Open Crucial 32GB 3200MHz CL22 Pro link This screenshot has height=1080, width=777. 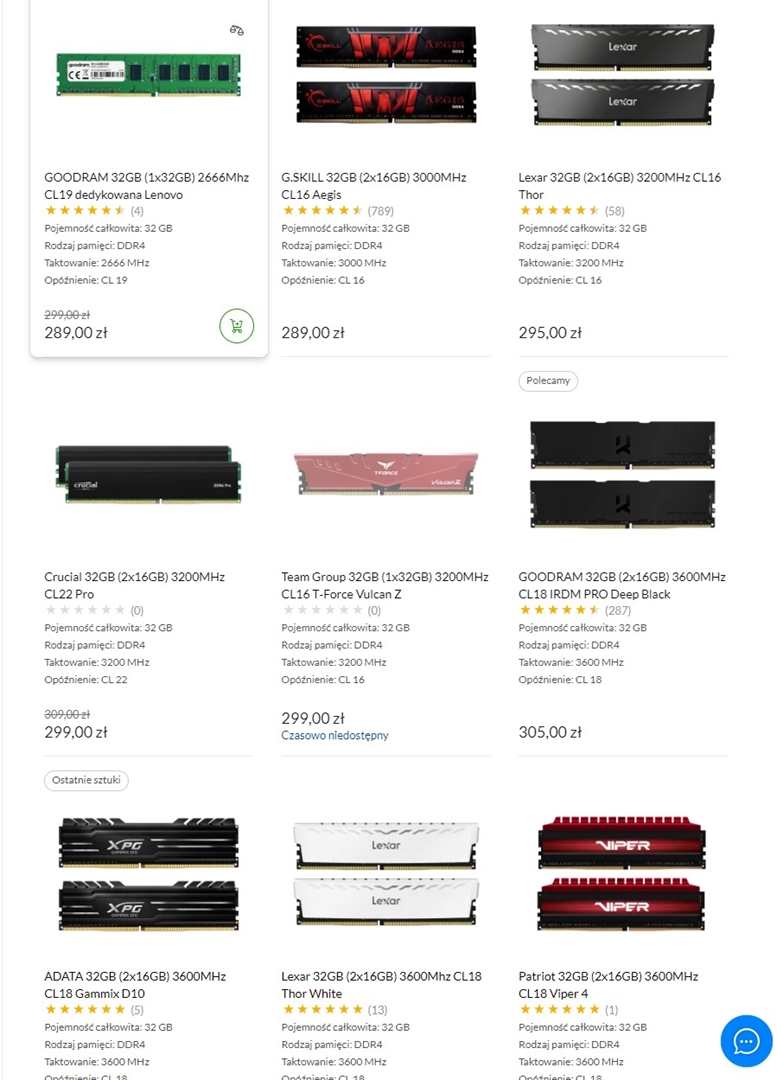[134, 585]
